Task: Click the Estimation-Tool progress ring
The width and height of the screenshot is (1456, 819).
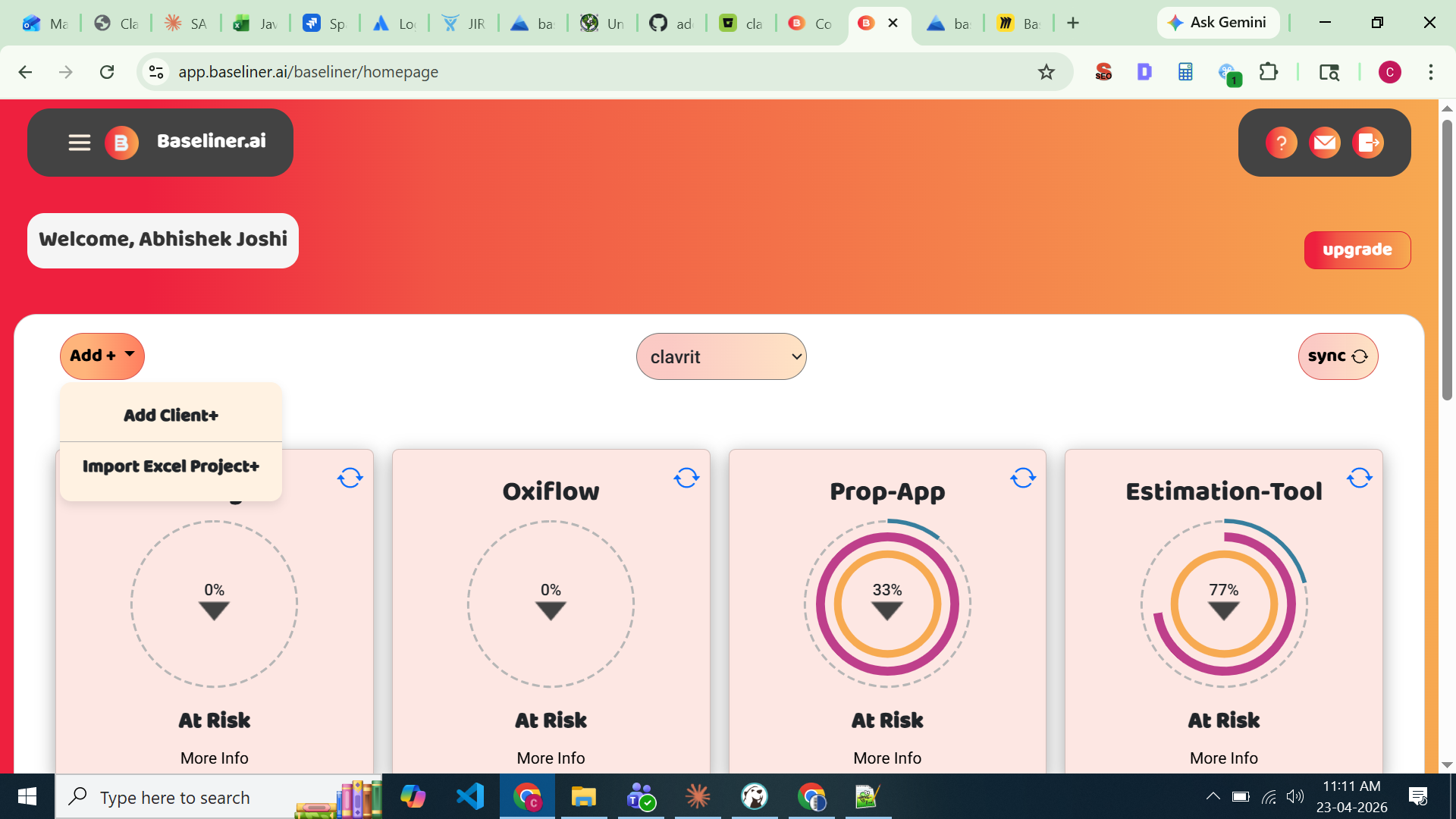Action: [x=1224, y=604]
